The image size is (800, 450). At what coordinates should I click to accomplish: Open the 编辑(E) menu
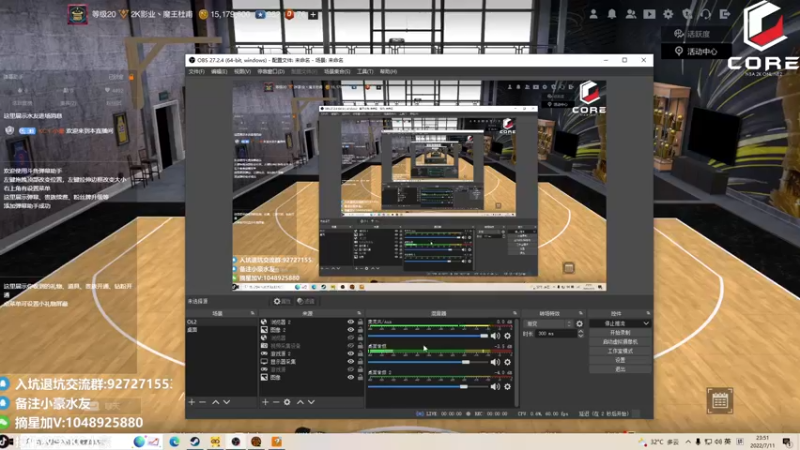click(x=219, y=71)
